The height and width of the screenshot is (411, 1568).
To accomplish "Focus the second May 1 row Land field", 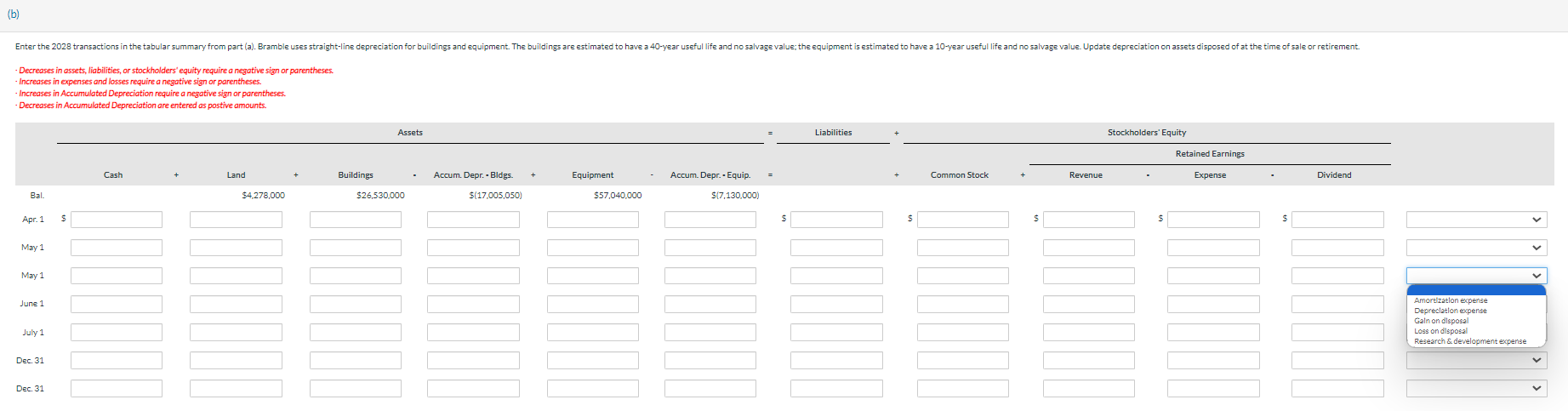I will click(x=236, y=276).
